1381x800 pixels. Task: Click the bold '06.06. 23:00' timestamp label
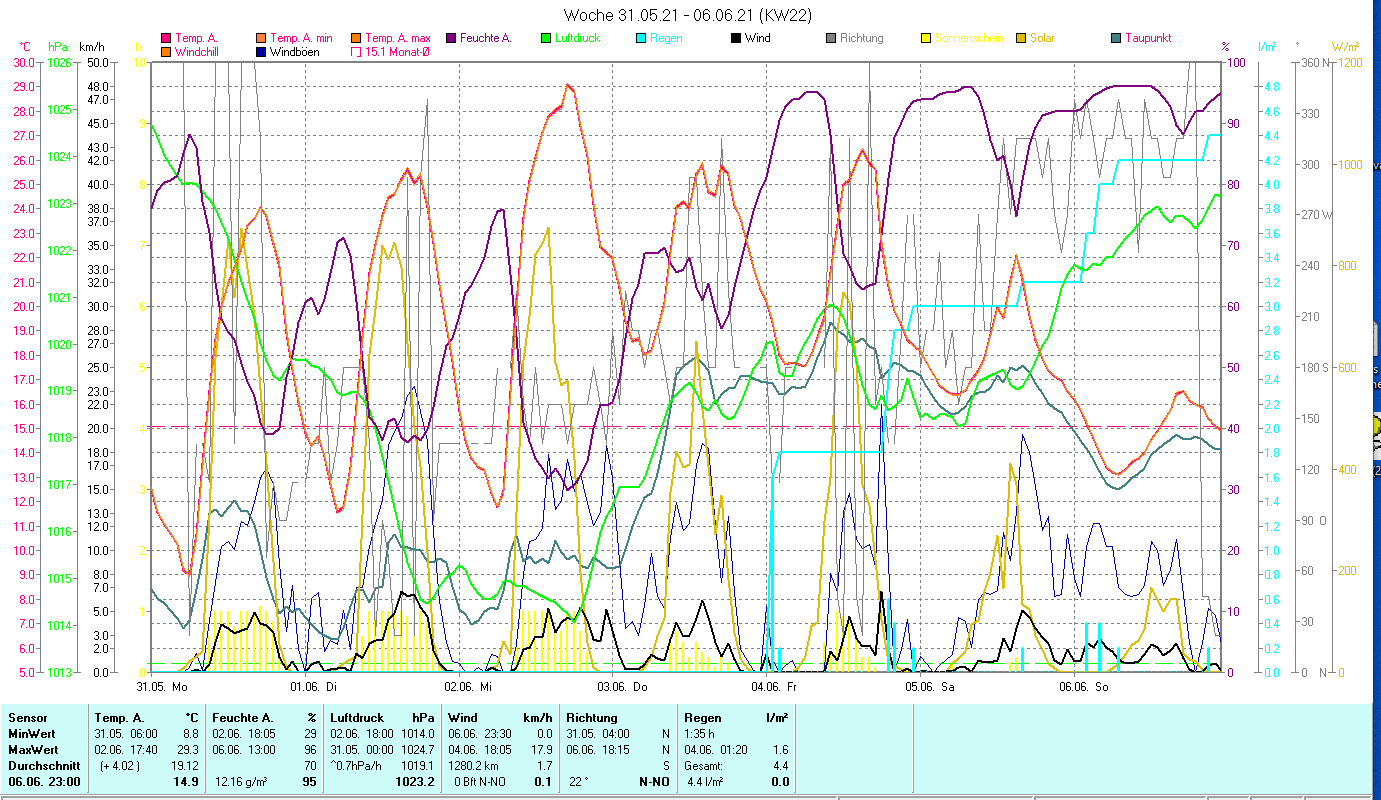pos(44,782)
